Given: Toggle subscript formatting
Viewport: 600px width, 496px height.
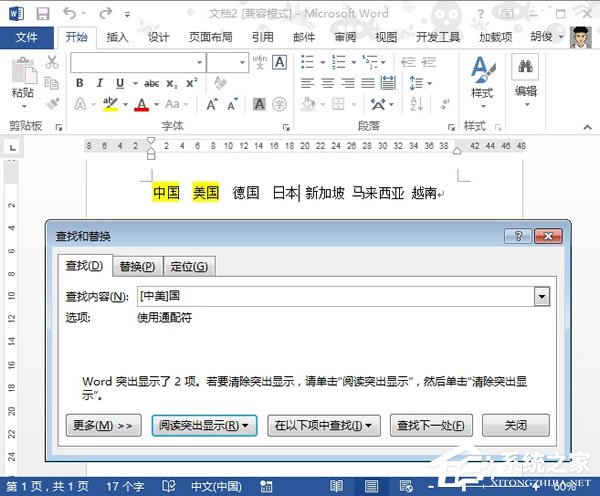Looking at the screenshot, I should [172, 83].
